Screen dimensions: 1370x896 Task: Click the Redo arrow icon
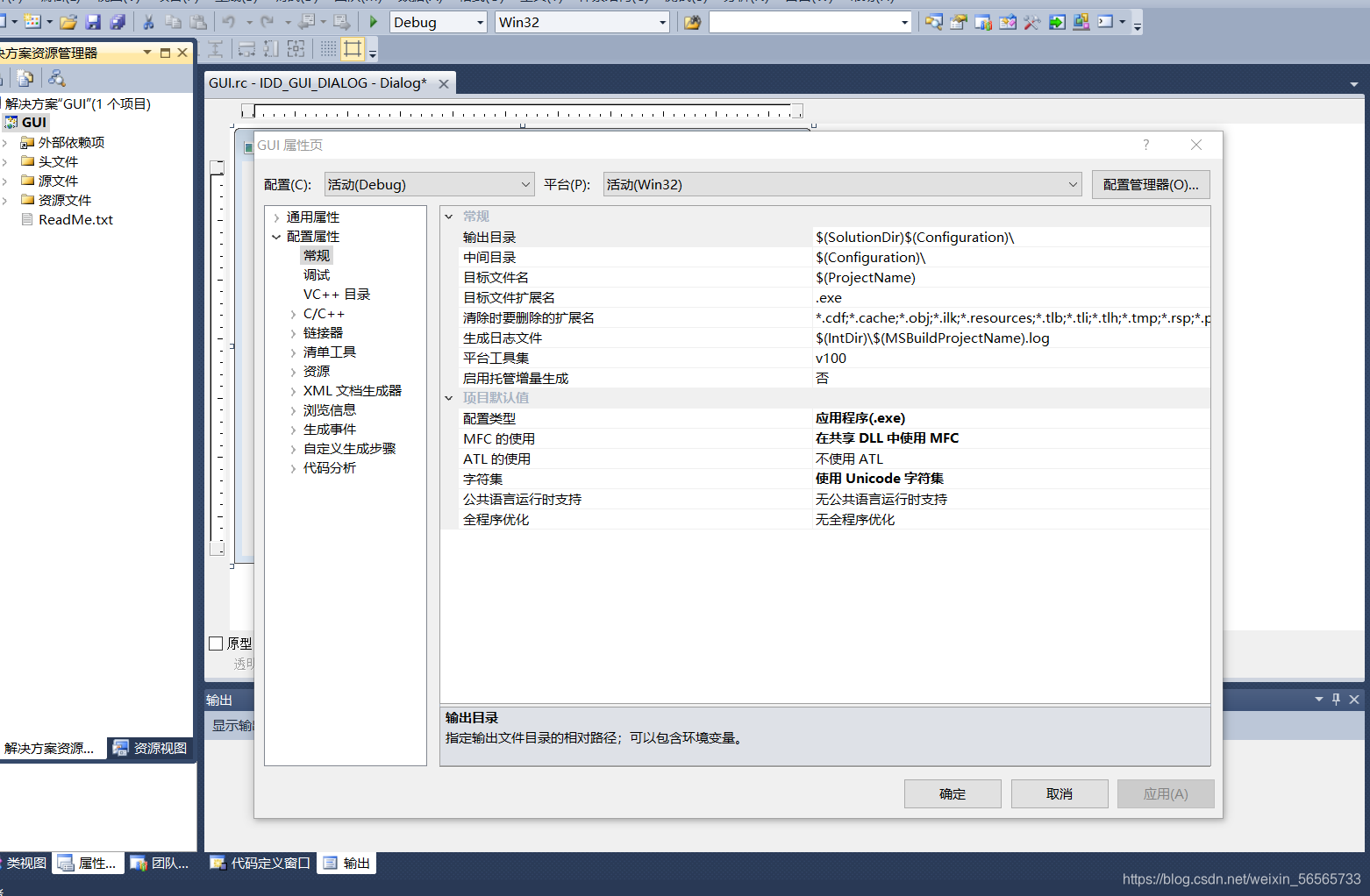click(268, 22)
